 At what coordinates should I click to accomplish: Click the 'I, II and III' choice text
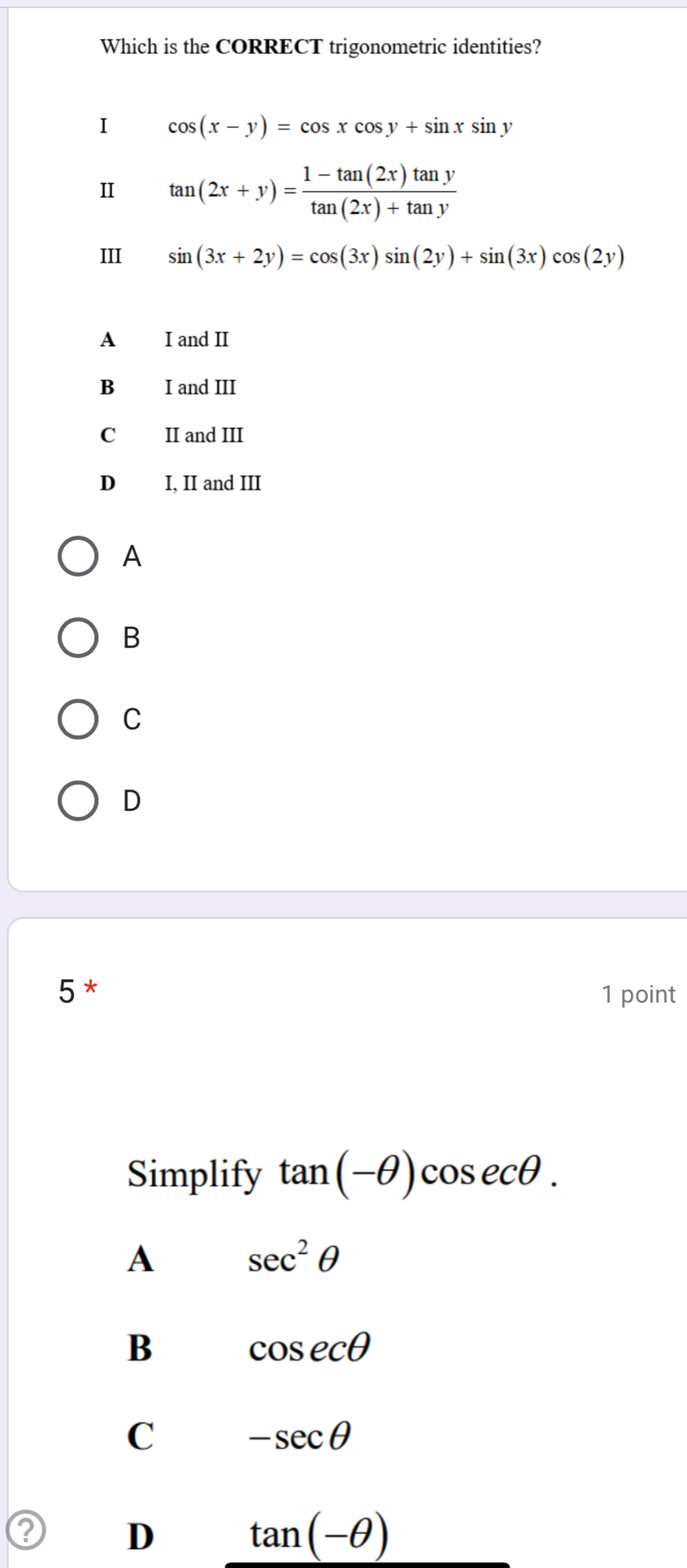tap(213, 484)
